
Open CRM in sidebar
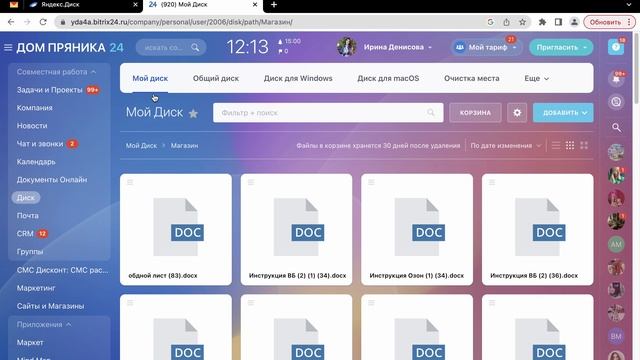tap(25, 233)
